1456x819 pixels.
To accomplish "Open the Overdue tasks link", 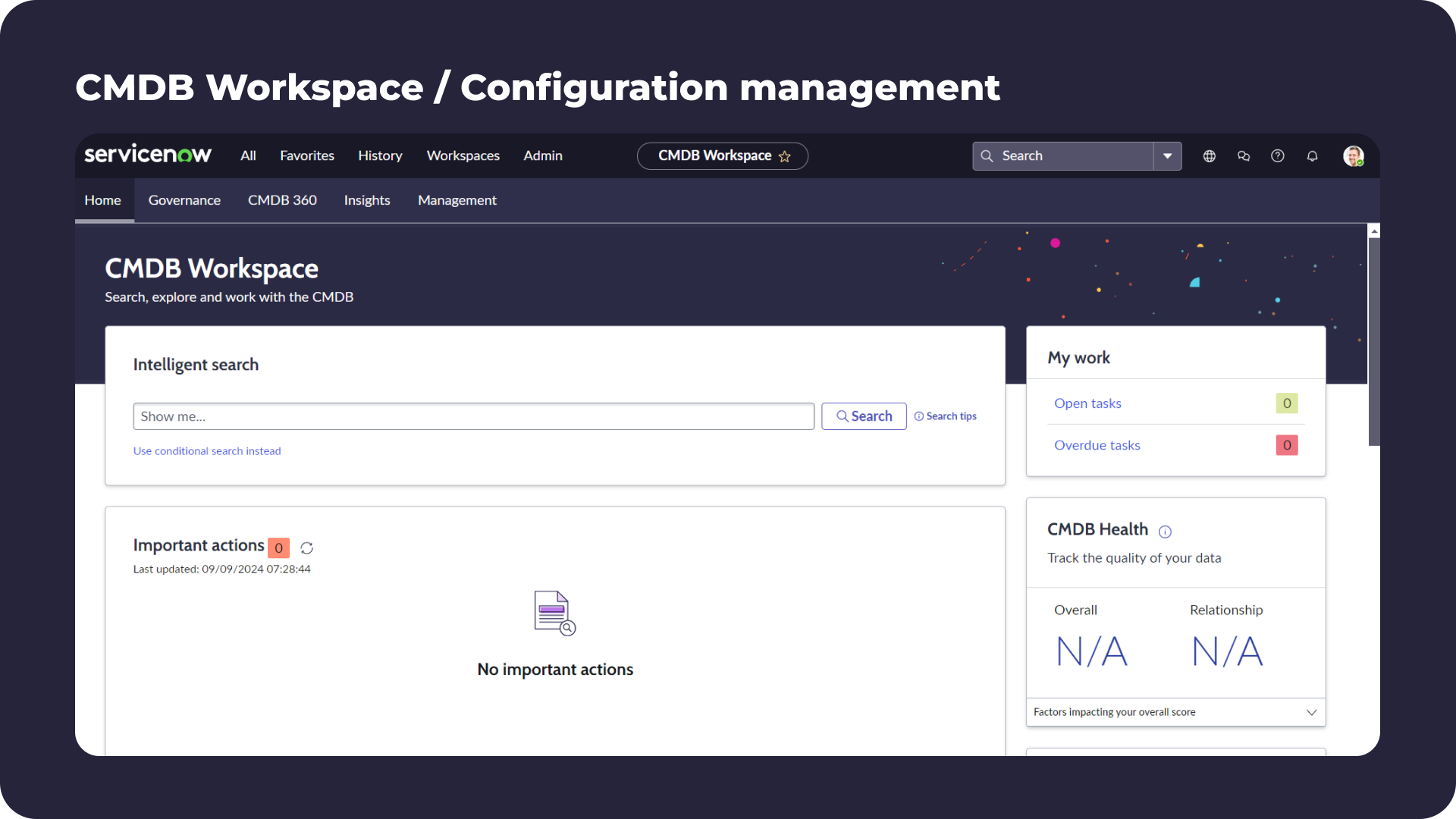I will [1097, 445].
